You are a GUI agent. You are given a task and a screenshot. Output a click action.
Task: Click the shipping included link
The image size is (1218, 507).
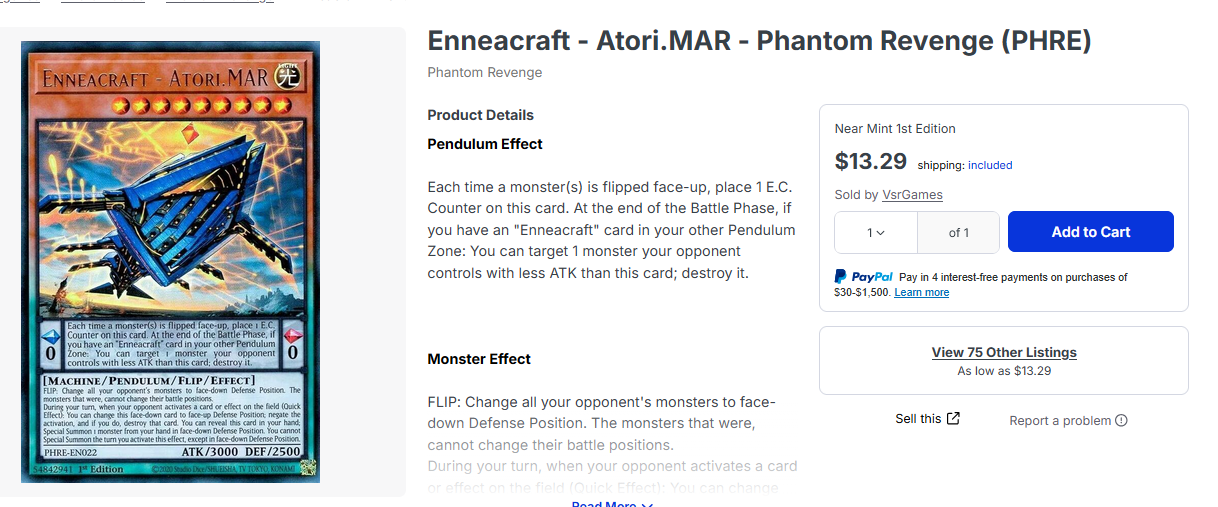[x=990, y=165]
